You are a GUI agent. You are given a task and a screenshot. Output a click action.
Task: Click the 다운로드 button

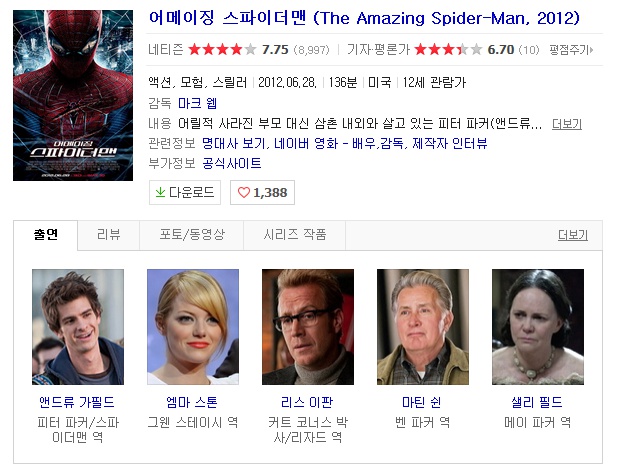pos(185,192)
